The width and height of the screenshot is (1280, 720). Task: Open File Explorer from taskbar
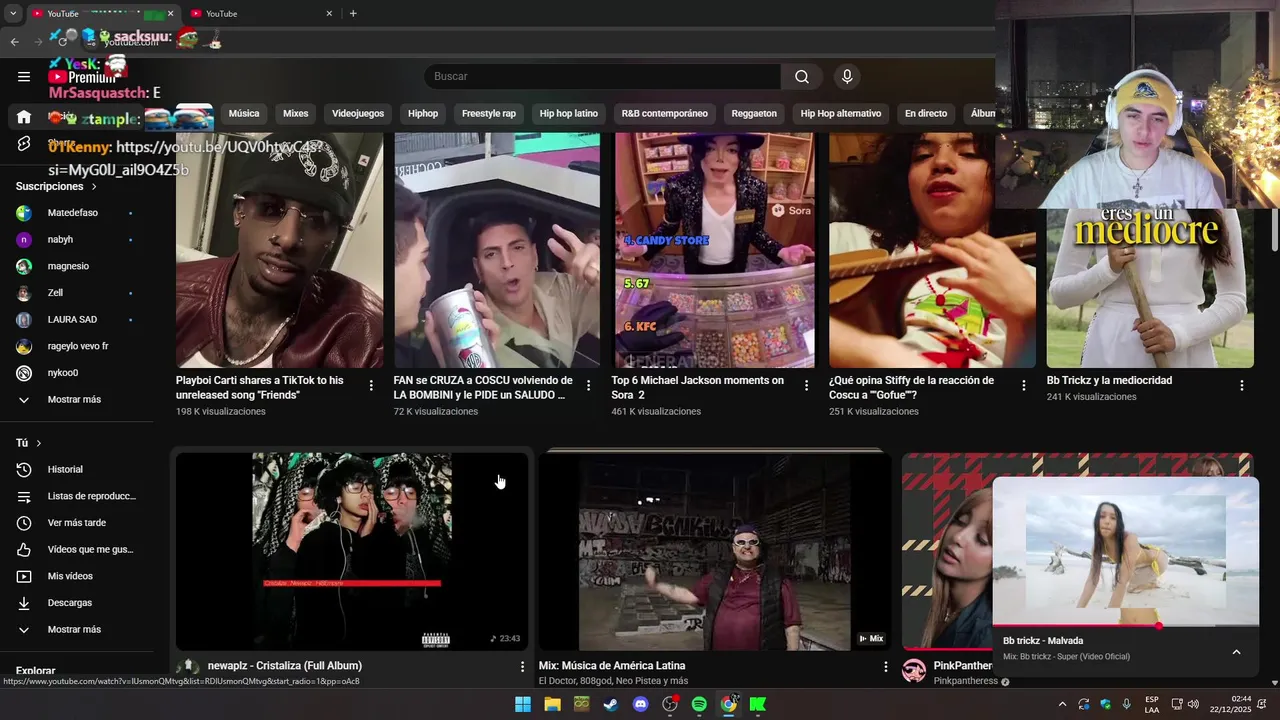pos(552,704)
